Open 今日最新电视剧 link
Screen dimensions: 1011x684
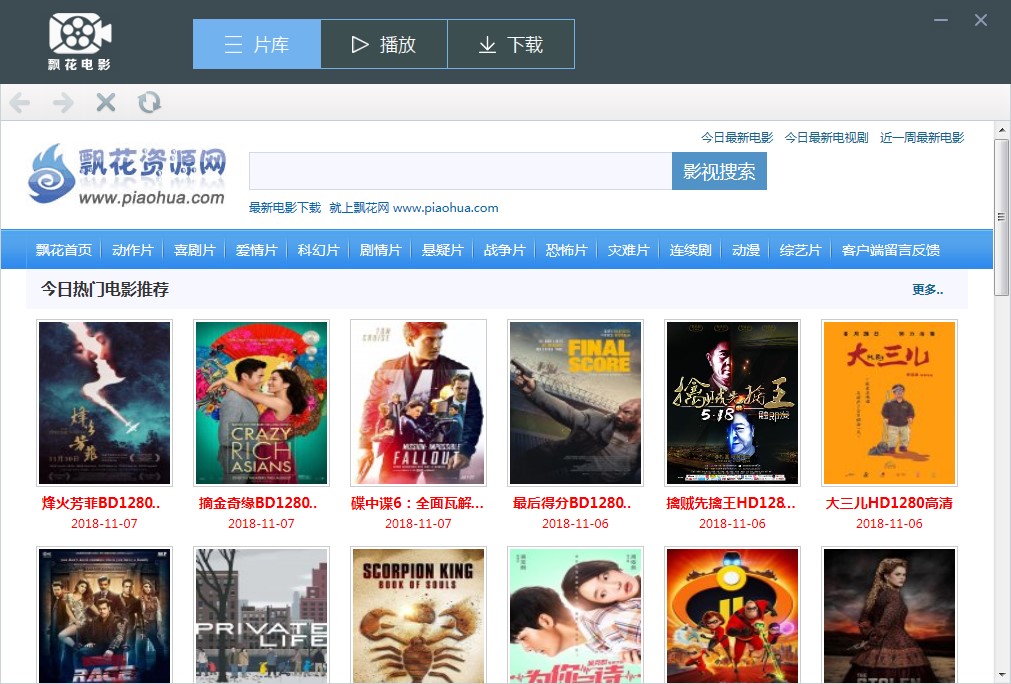(826, 137)
